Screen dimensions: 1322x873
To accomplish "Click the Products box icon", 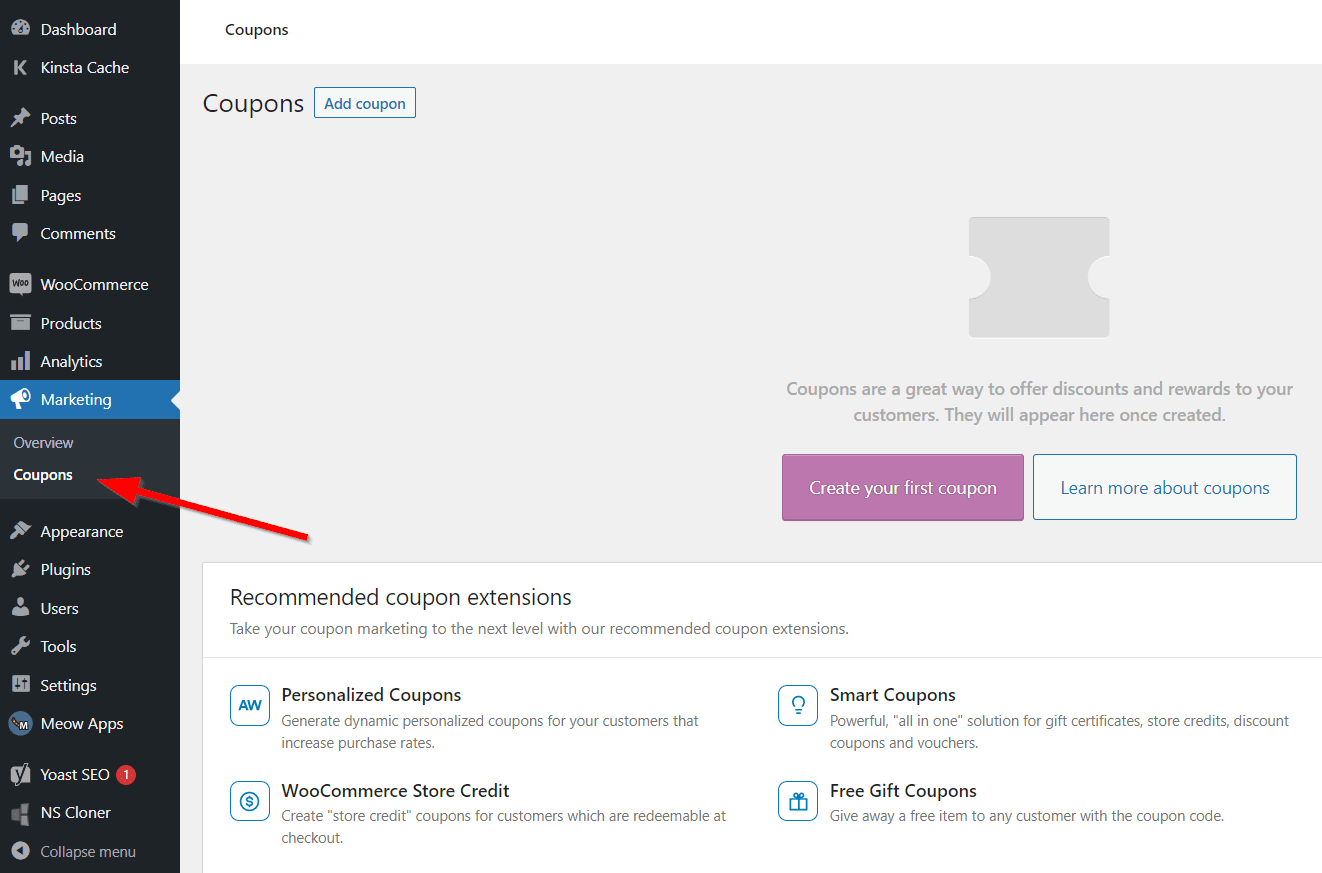I will pos(20,322).
